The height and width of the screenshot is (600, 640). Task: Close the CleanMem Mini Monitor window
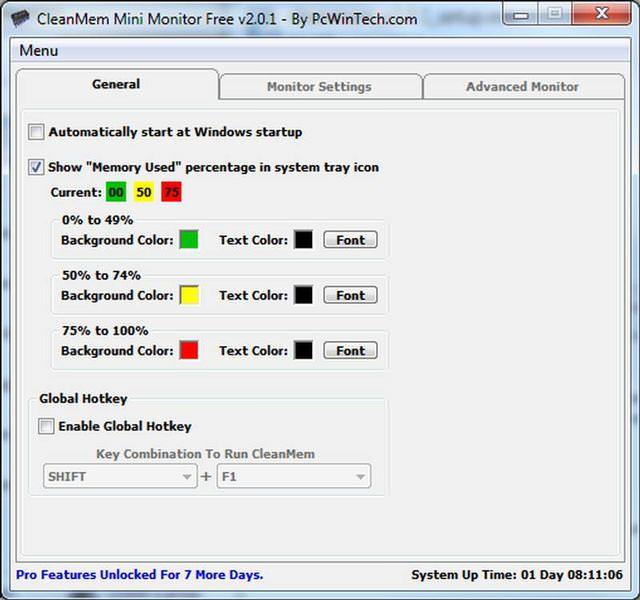(x=602, y=14)
